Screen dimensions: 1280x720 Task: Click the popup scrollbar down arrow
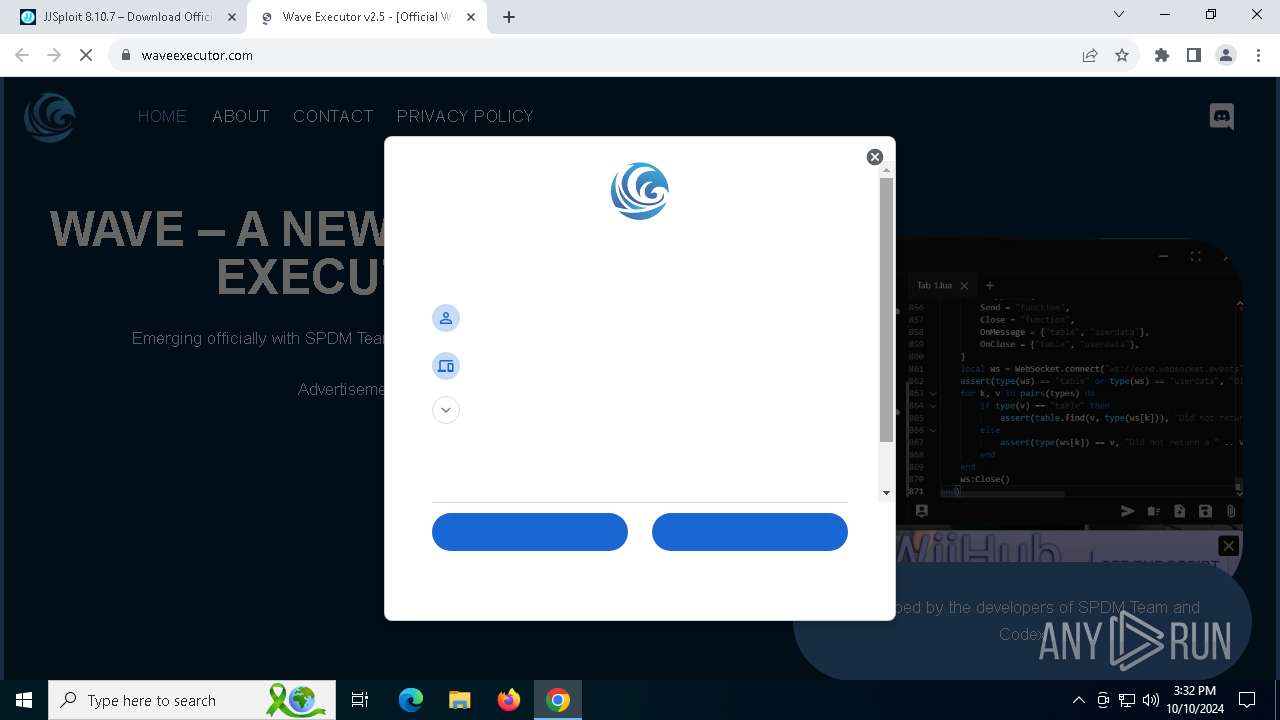point(886,493)
